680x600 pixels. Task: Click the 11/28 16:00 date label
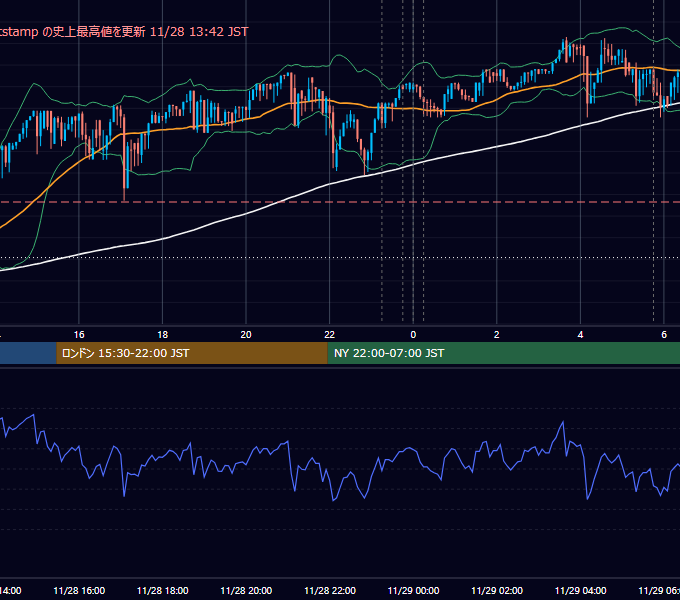pos(79,591)
